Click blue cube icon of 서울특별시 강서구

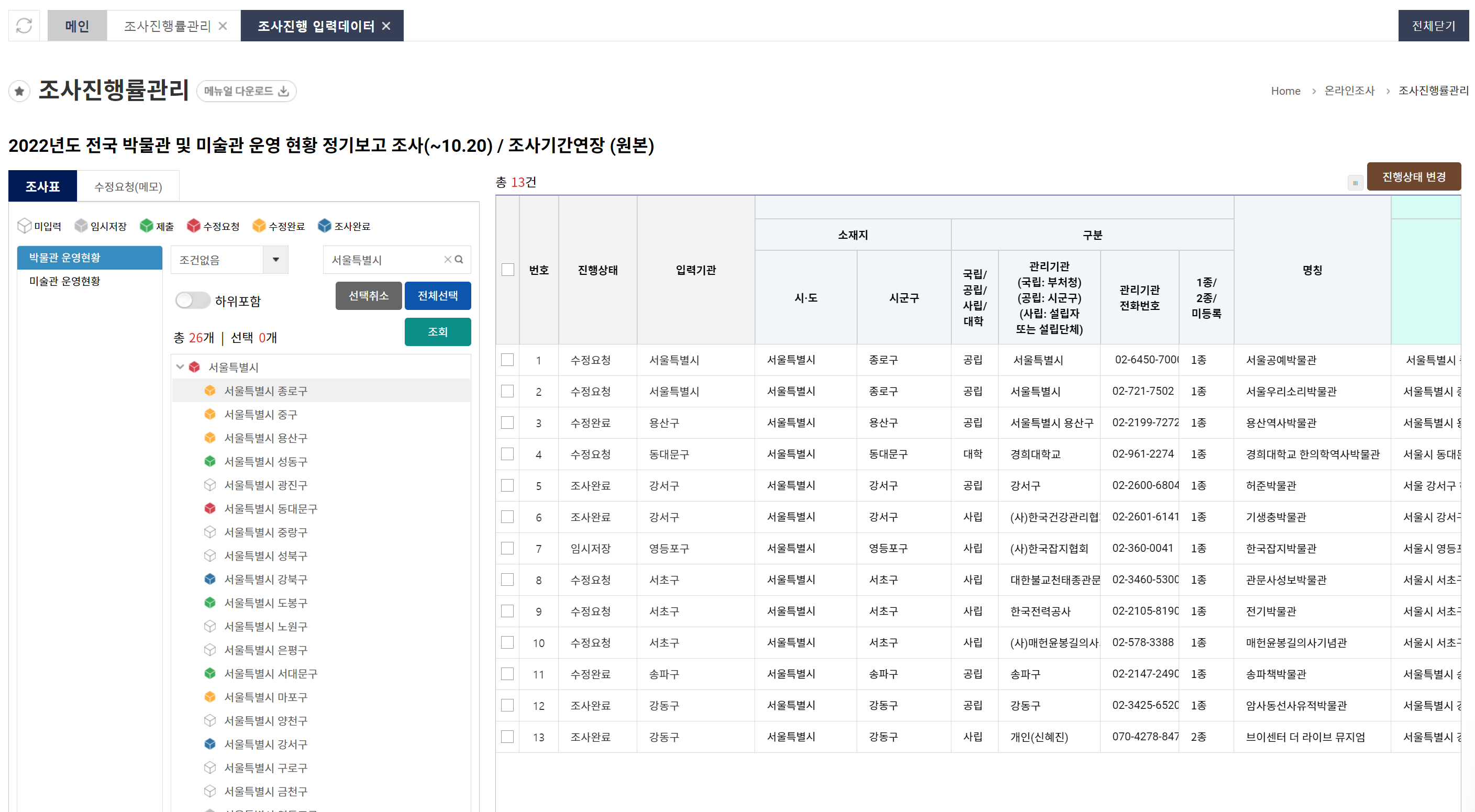coord(210,744)
